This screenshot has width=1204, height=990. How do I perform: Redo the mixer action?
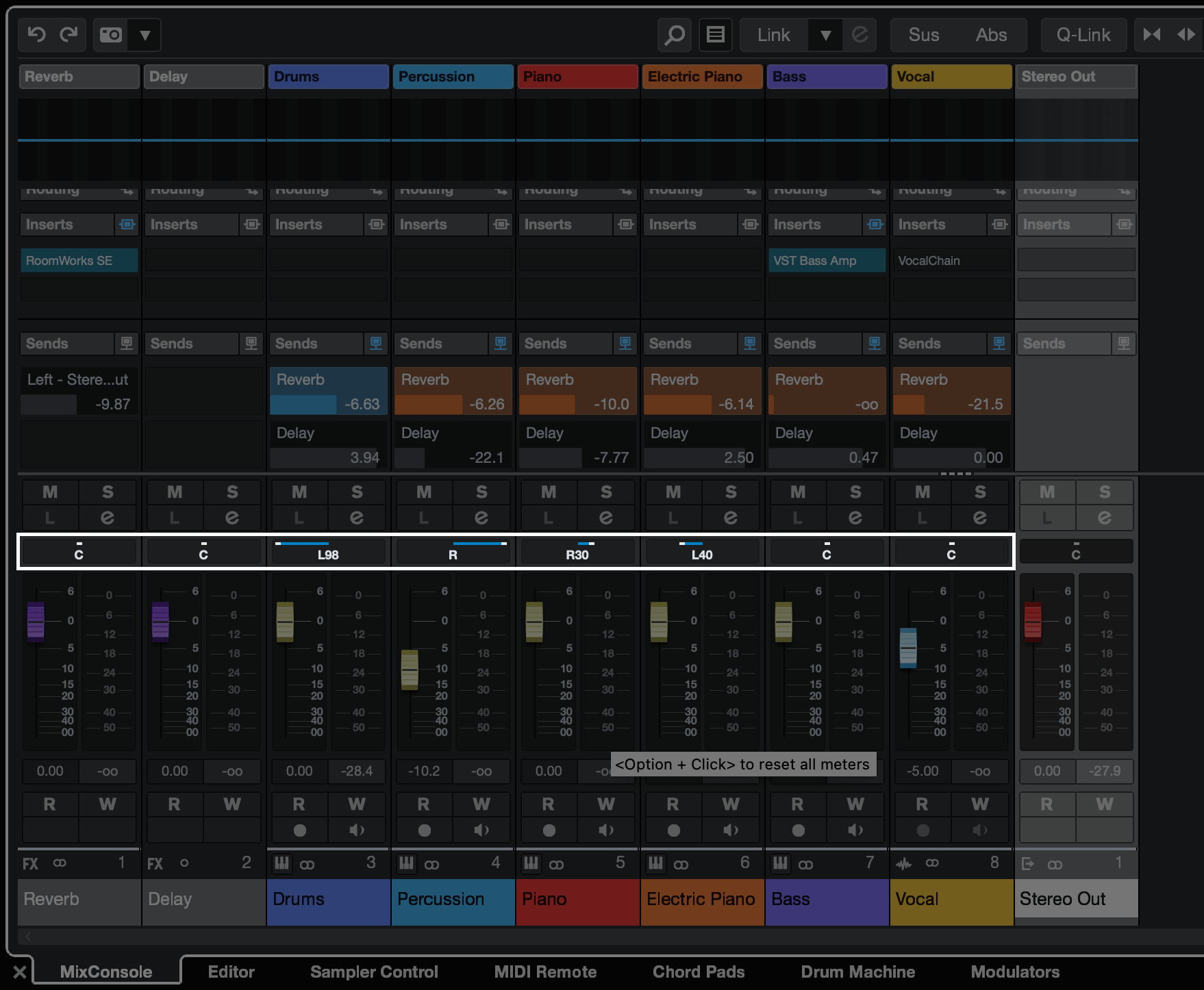click(x=68, y=34)
